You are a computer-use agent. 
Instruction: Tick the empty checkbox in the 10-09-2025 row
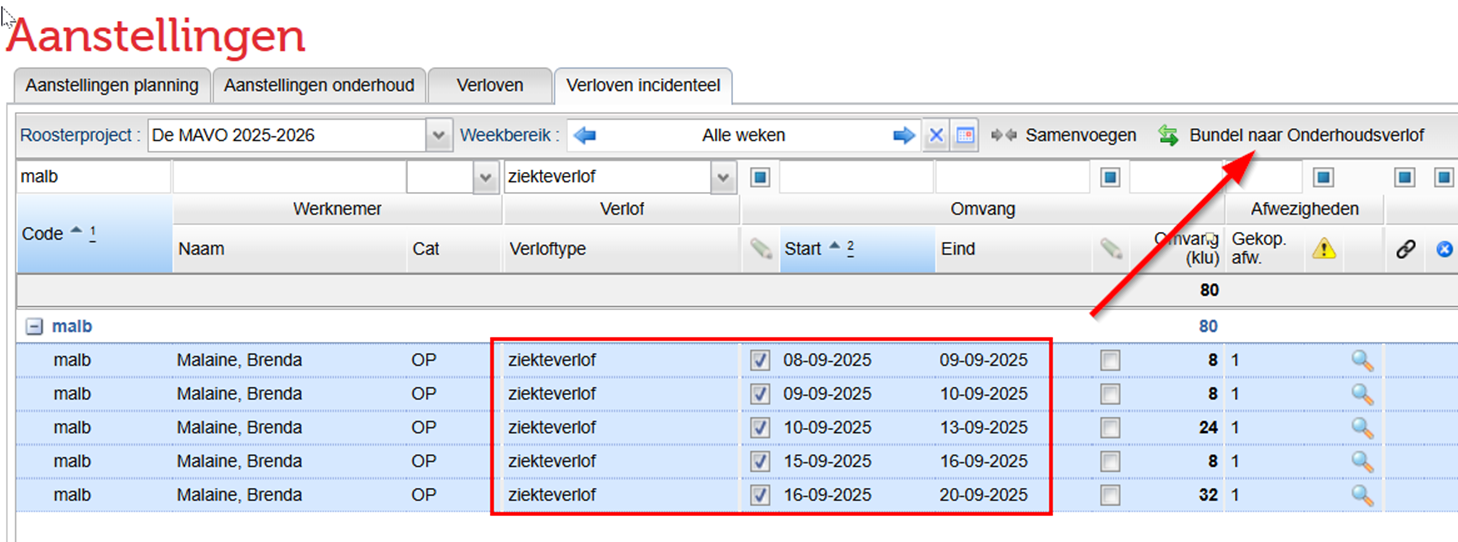pyautogui.click(x=1110, y=428)
